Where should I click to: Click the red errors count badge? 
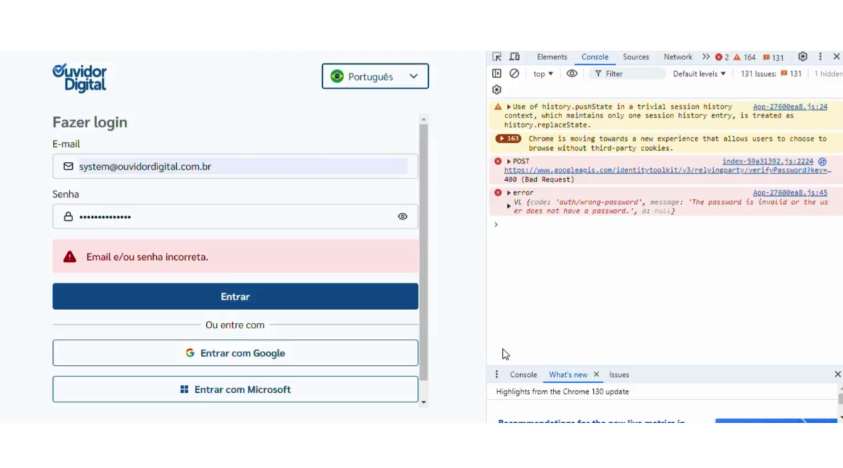722,57
